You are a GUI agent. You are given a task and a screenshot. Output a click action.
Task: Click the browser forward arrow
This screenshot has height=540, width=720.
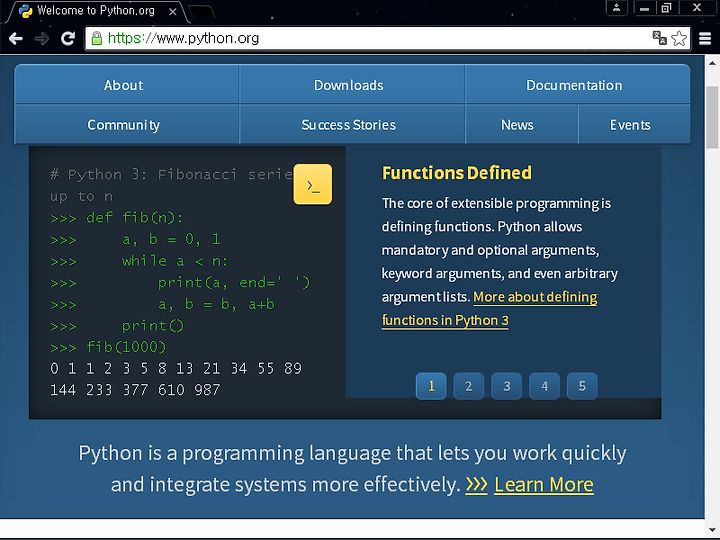coord(42,39)
